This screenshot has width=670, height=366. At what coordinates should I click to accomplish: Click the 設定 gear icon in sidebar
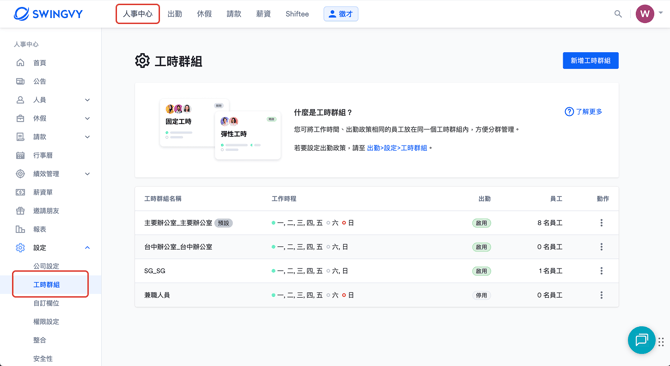pos(20,248)
